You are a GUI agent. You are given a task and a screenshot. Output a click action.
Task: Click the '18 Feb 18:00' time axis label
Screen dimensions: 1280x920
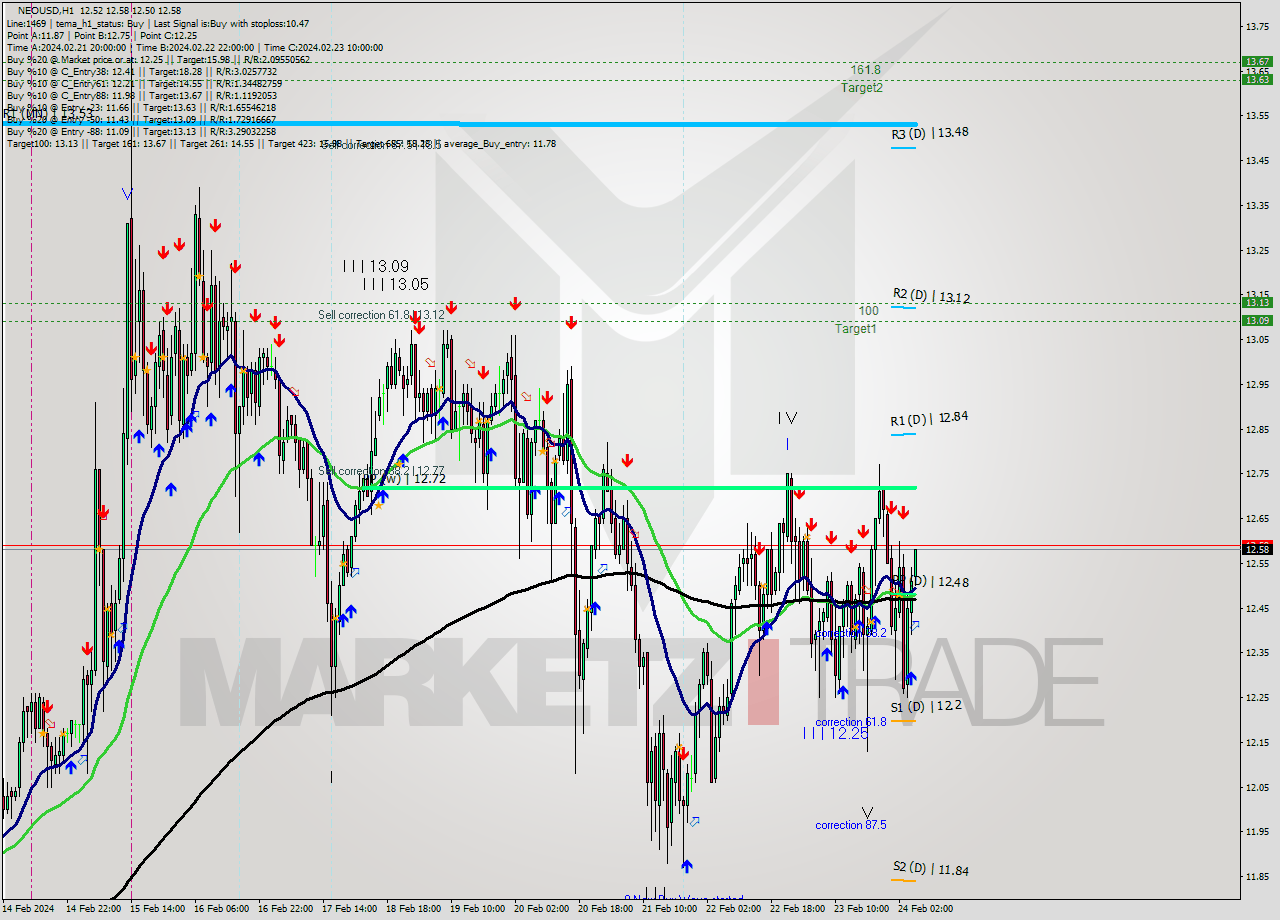(415, 909)
